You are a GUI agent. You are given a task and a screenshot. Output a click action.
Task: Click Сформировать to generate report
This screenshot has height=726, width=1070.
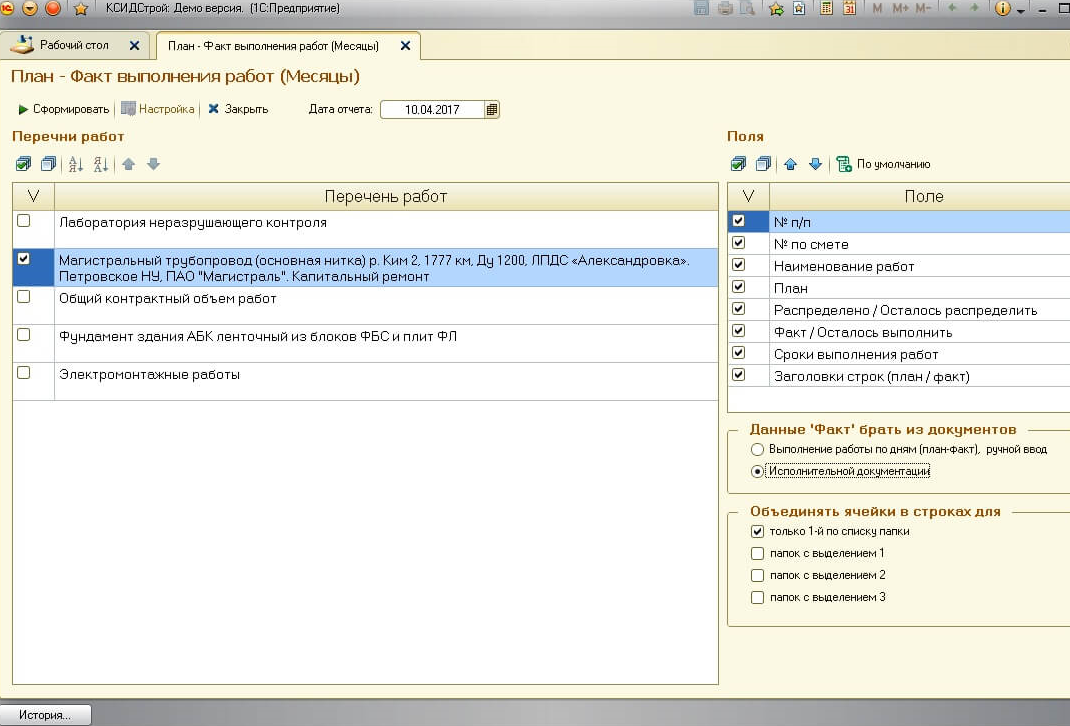pos(63,109)
